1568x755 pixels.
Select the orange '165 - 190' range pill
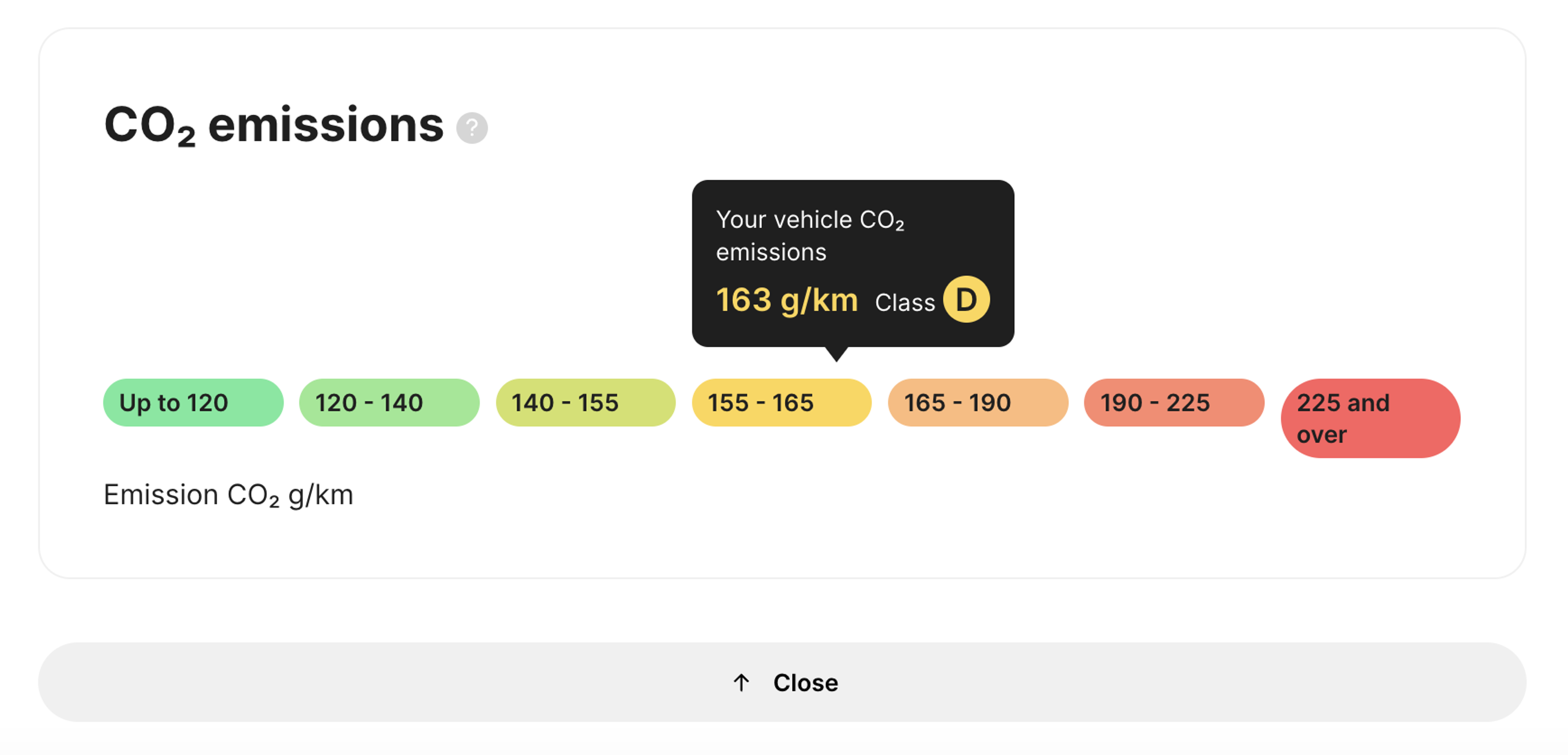point(978,403)
